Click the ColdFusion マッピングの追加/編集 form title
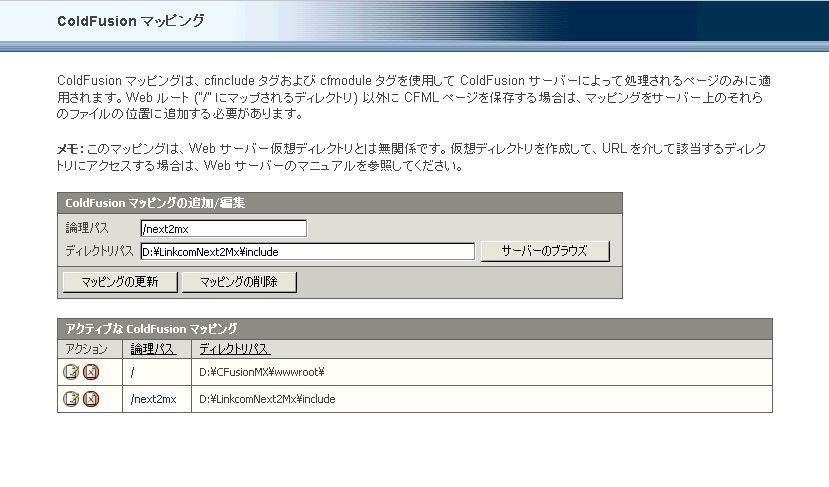Viewport: 829px width, 487px height. pyautogui.click(x=155, y=202)
